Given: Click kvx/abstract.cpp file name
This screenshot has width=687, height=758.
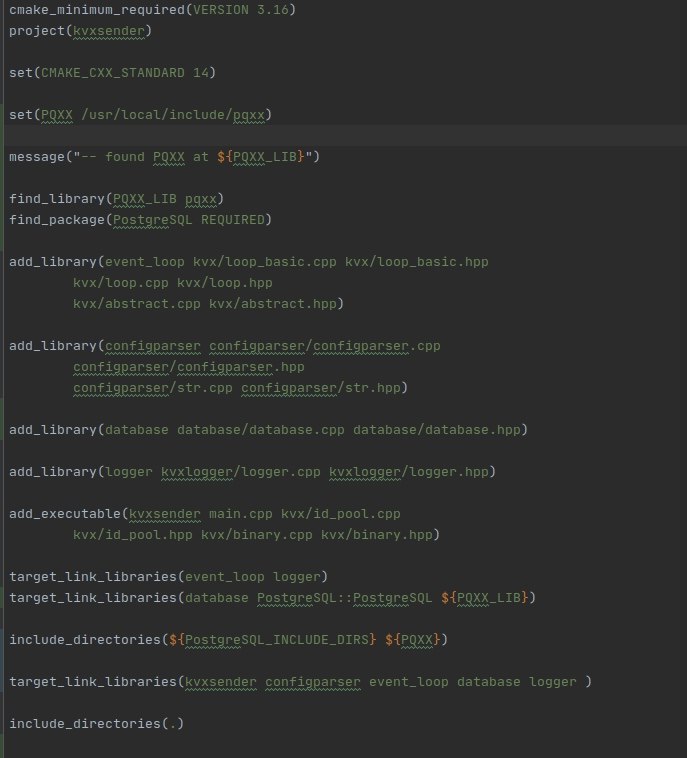Looking at the screenshot, I should click(x=137, y=304).
